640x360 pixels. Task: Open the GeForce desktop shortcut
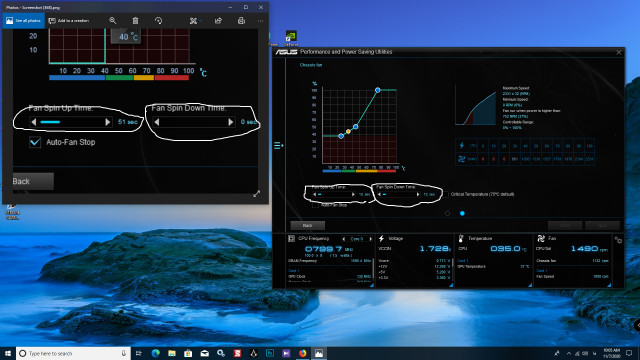pyautogui.click(x=291, y=38)
